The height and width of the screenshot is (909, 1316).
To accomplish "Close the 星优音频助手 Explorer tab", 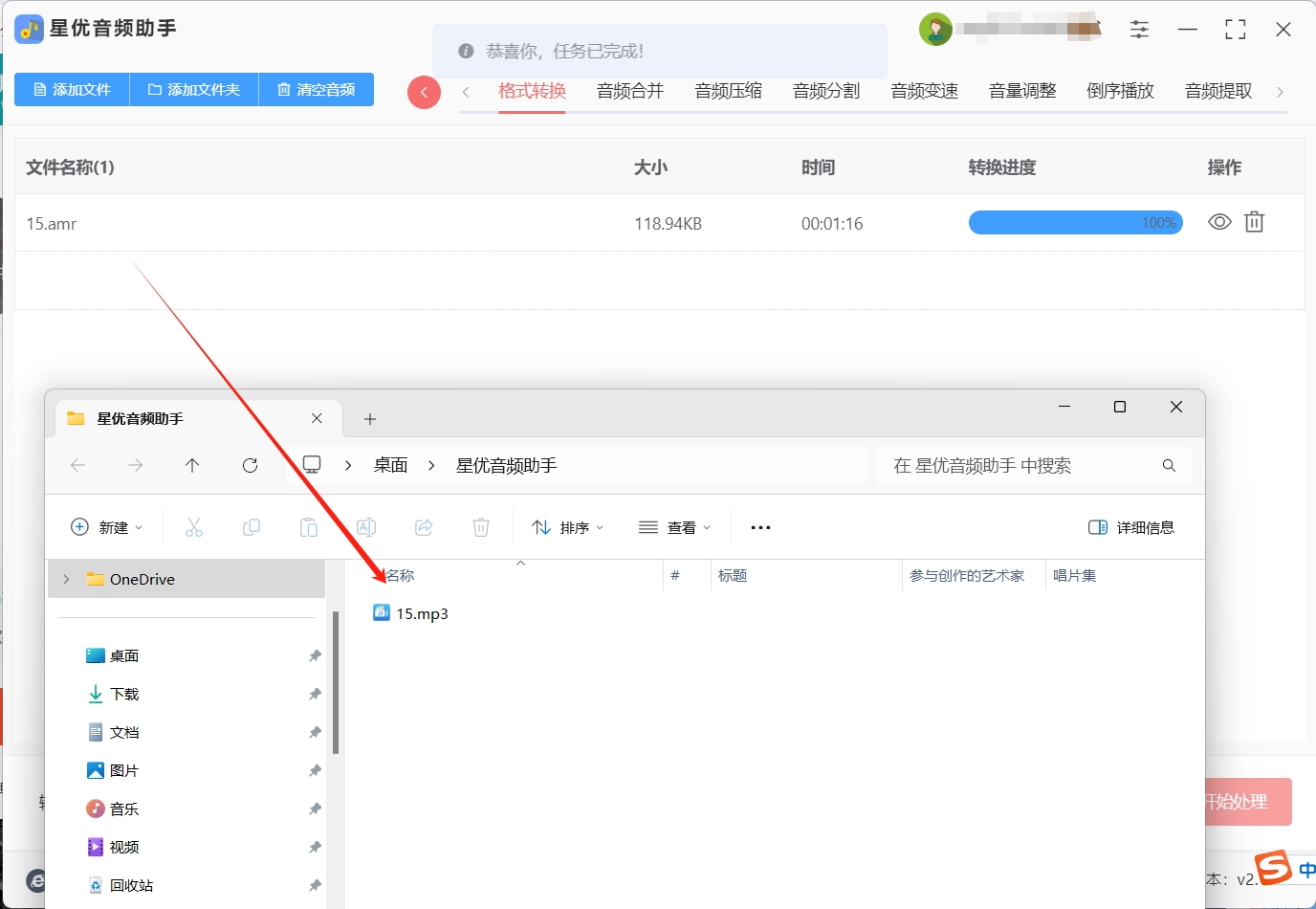I will [317, 418].
